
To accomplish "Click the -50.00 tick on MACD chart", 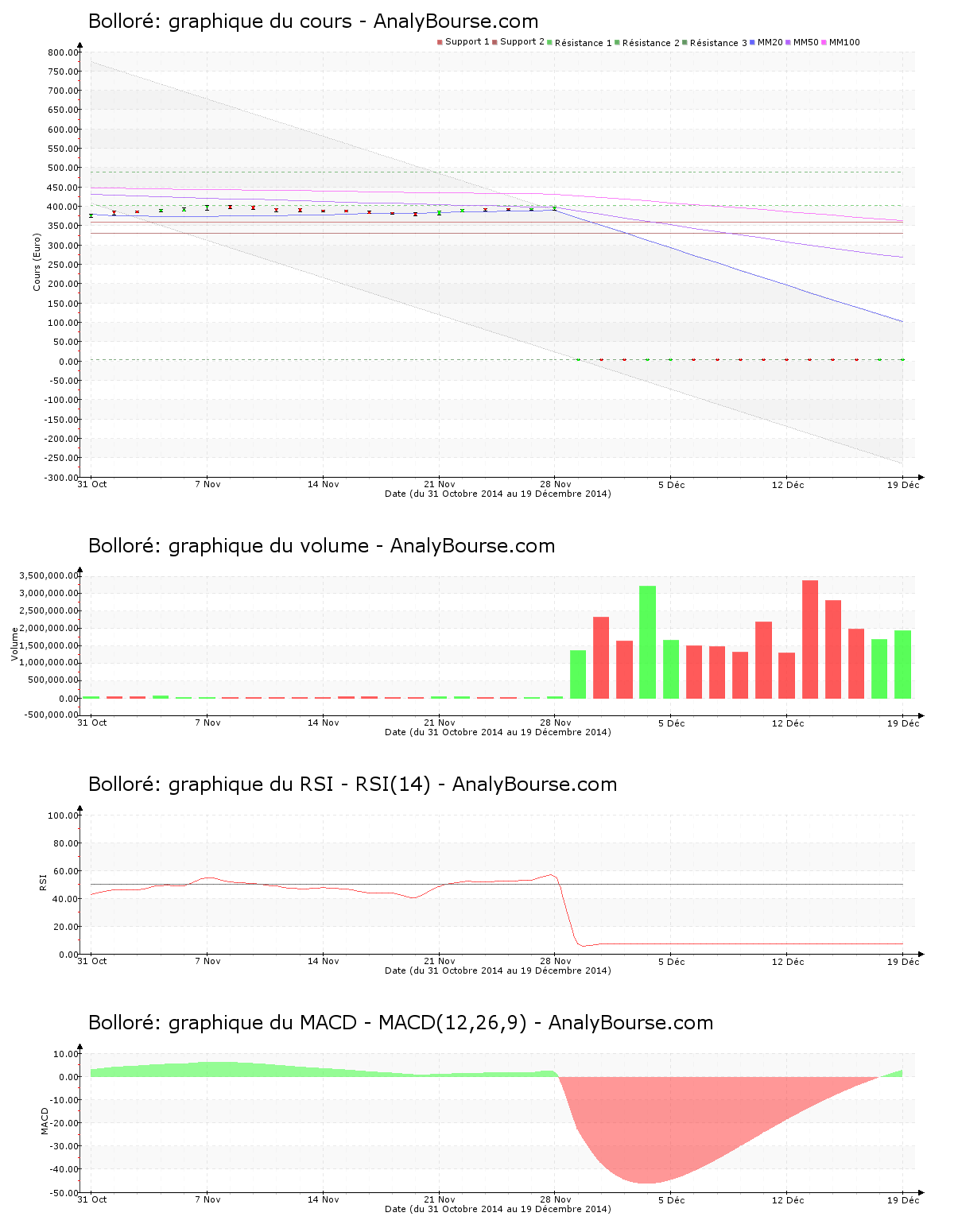I will pos(63,1193).
